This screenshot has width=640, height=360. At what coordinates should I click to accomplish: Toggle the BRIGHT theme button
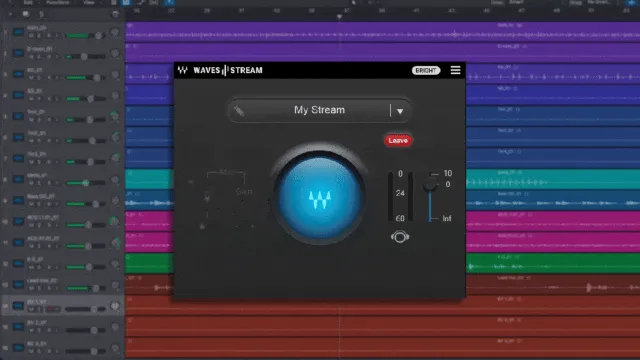coord(426,71)
